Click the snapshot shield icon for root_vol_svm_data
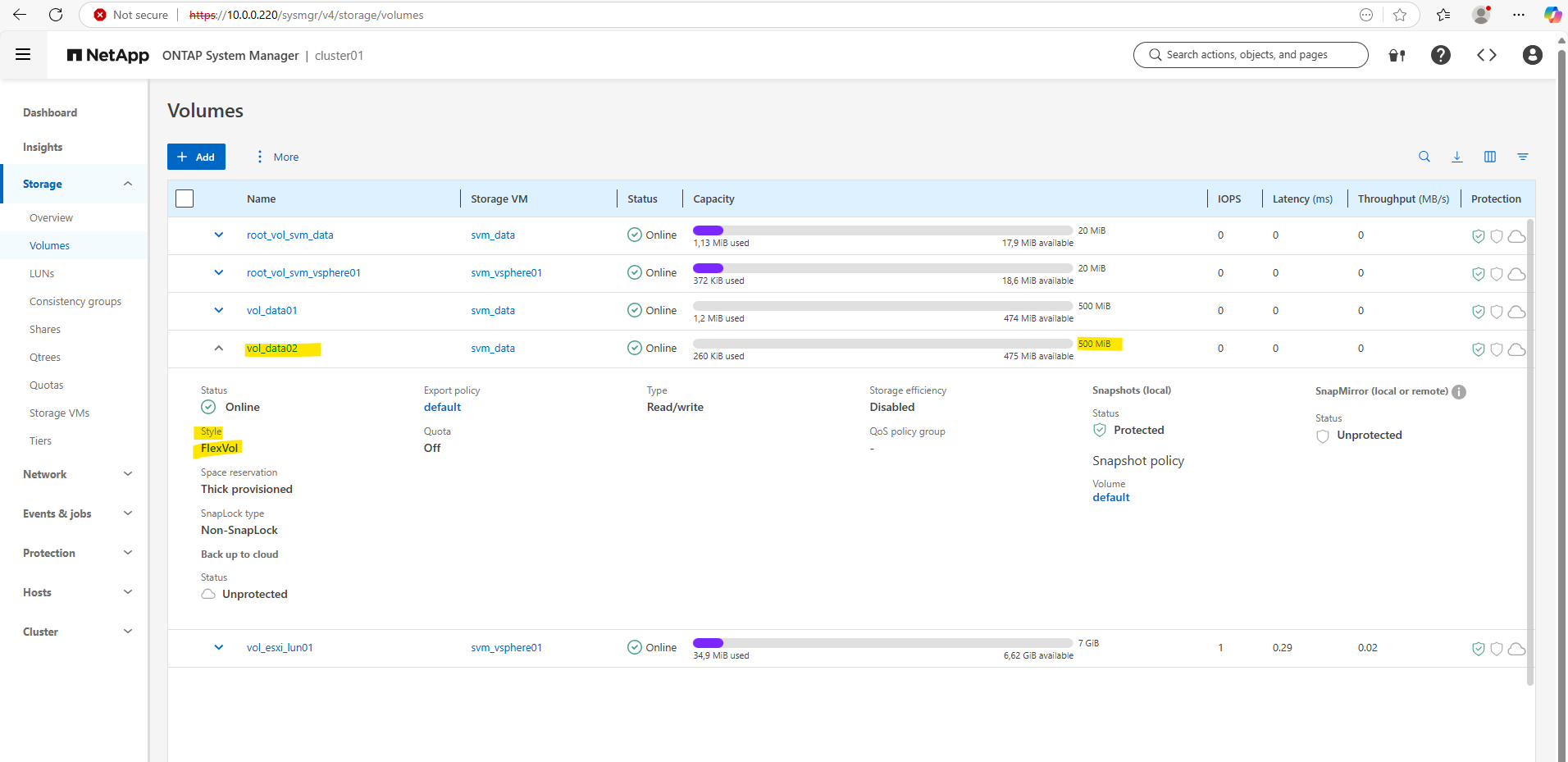The image size is (1568, 762). click(1479, 236)
